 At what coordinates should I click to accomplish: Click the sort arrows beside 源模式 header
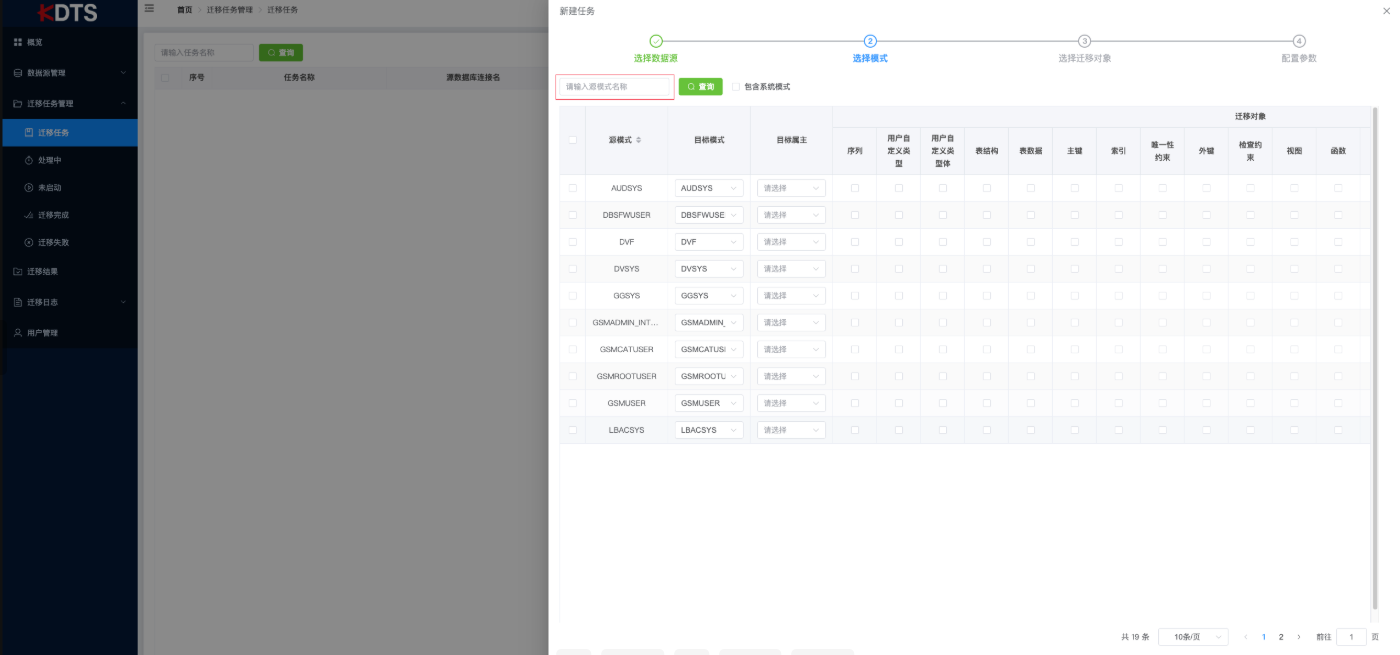click(x=639, y=140)
